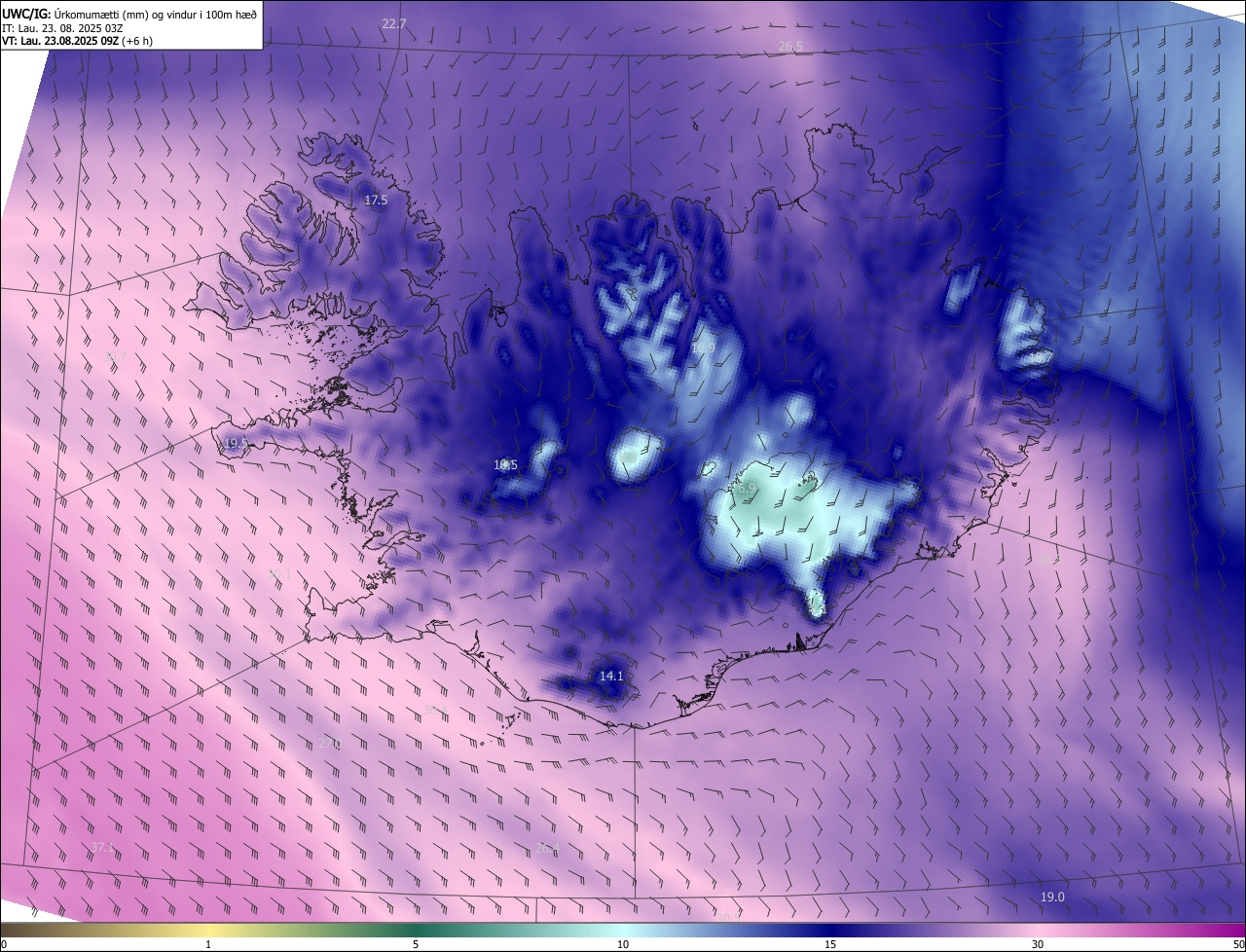Click the 15 tick on the color scale

click(x=829, y=945)
